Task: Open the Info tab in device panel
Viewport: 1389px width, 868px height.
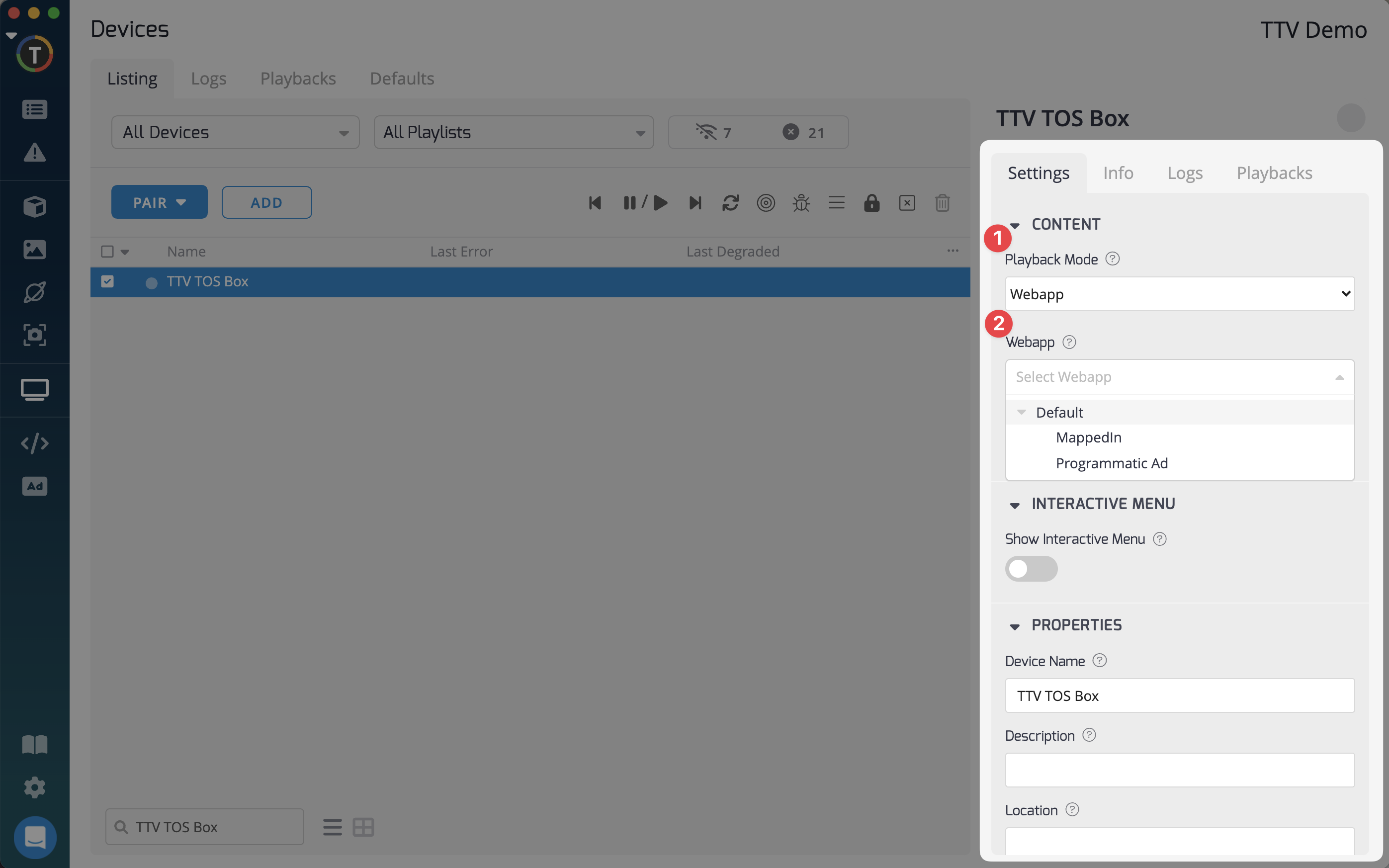Action: pyautogui.click(x=1118, y=173)
